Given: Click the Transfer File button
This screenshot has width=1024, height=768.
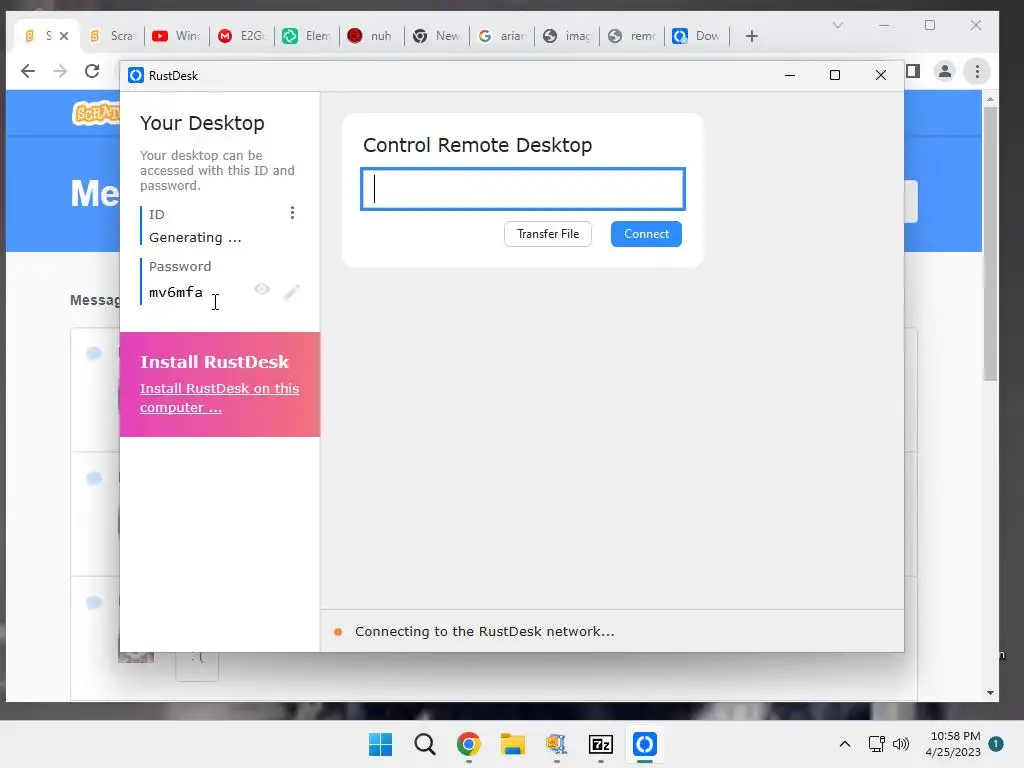Looking at the screenshot, I should coord(548,234).
